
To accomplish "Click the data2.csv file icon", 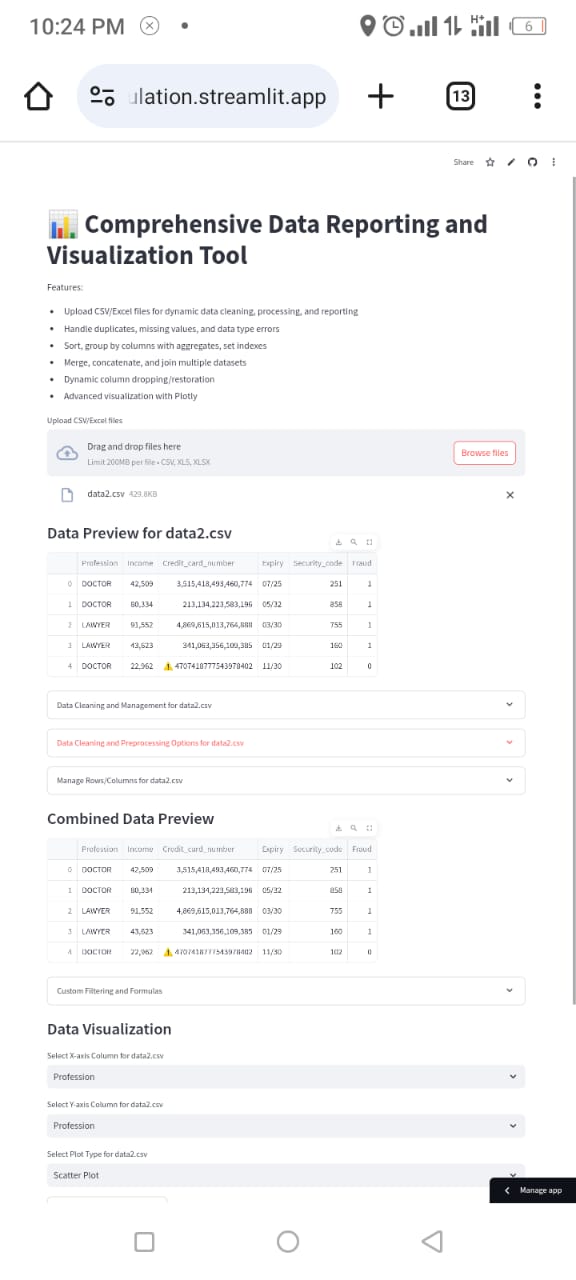I will 68,494.
